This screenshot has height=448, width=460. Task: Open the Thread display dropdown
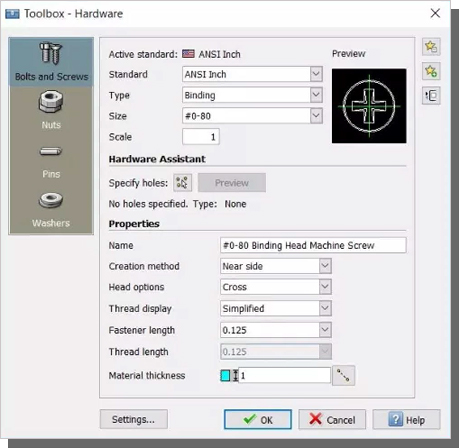point(325,308)
